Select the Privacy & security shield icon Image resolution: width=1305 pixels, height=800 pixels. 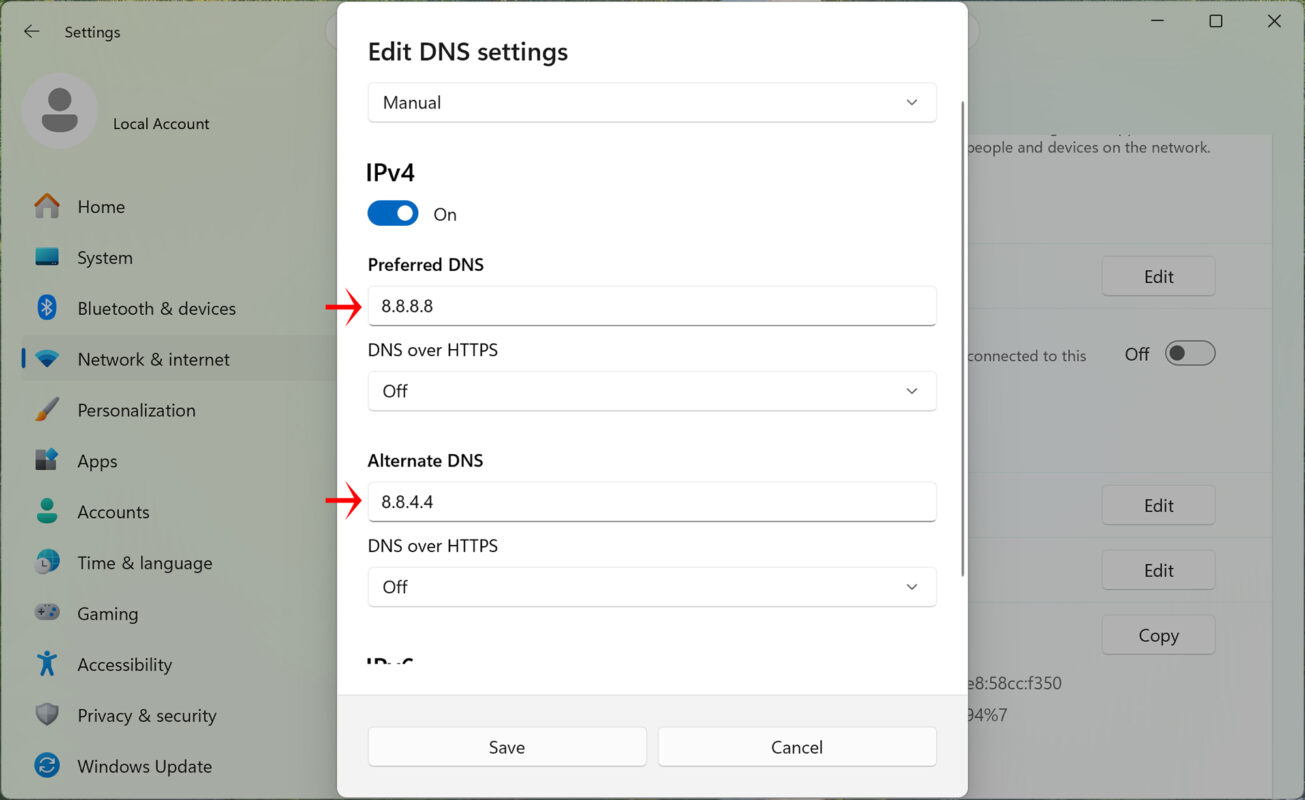tap(47, 715)
